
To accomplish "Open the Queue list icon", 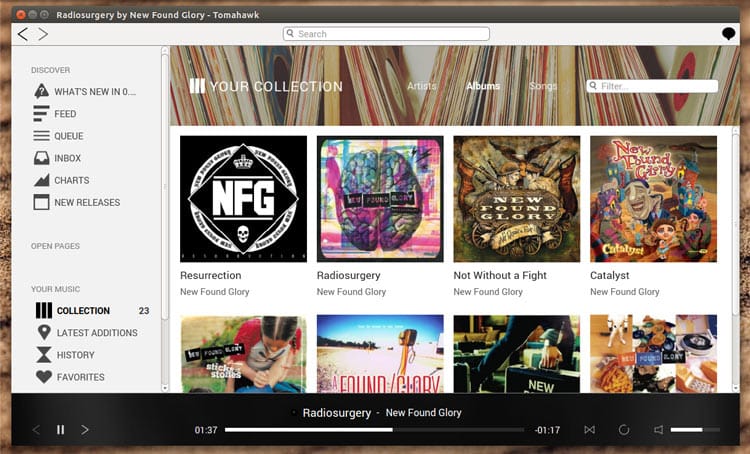I will click(x=41, y=136).
